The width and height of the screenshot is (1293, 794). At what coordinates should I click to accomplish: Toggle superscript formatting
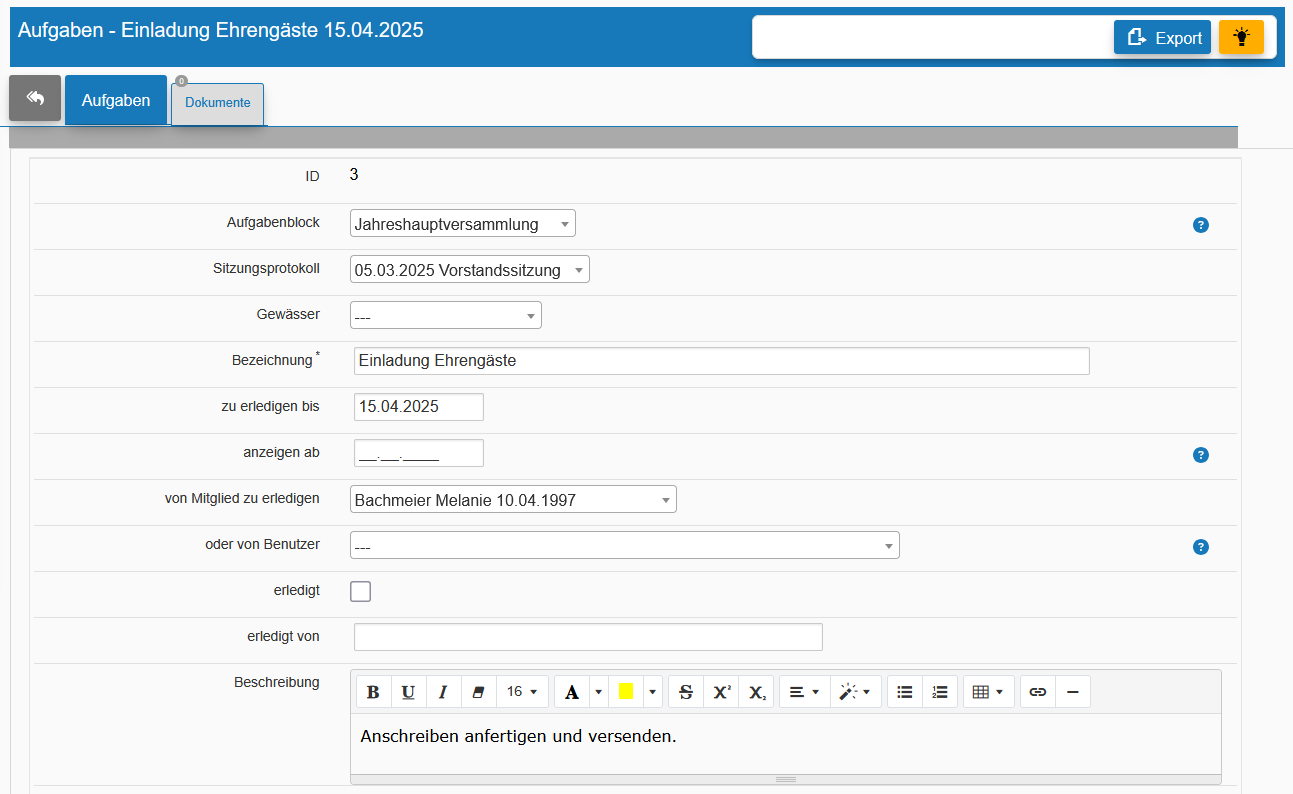(722, 692)
